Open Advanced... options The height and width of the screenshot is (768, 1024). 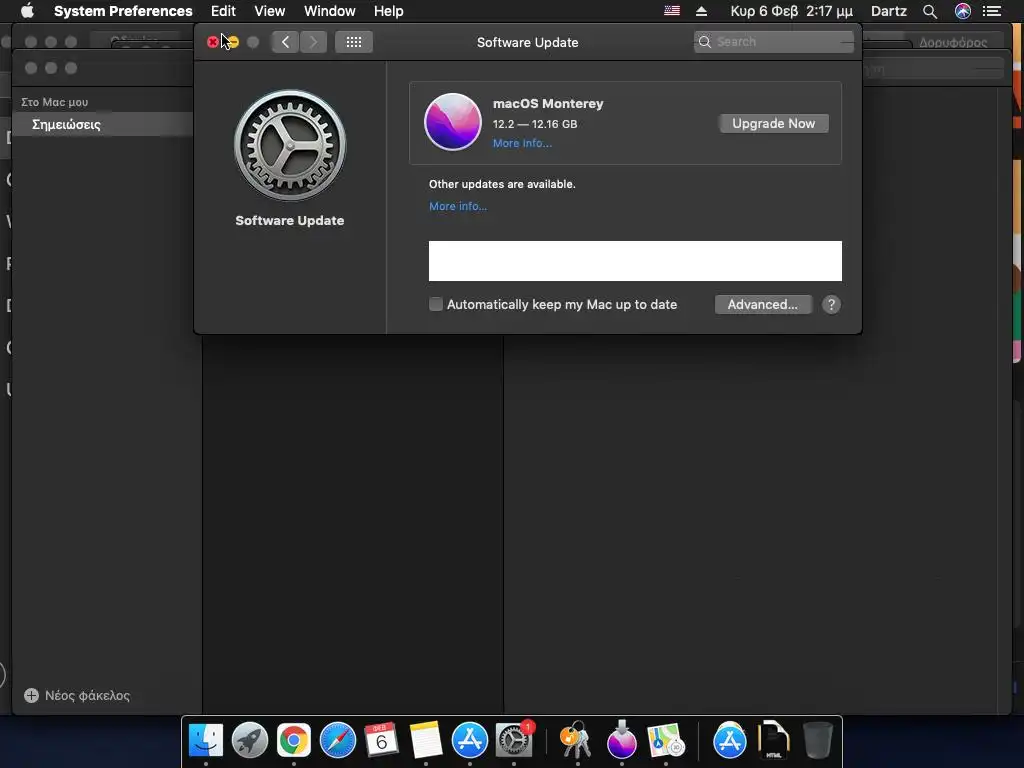point(763,304)
